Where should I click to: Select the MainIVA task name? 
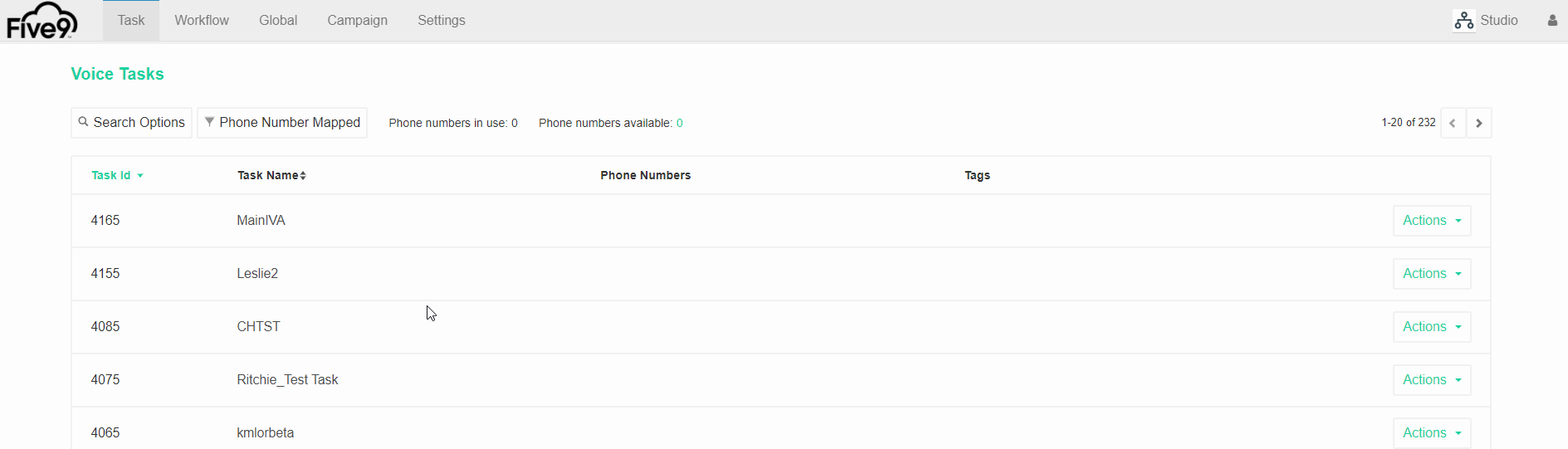pyautogui.click(x=261, y=221)
